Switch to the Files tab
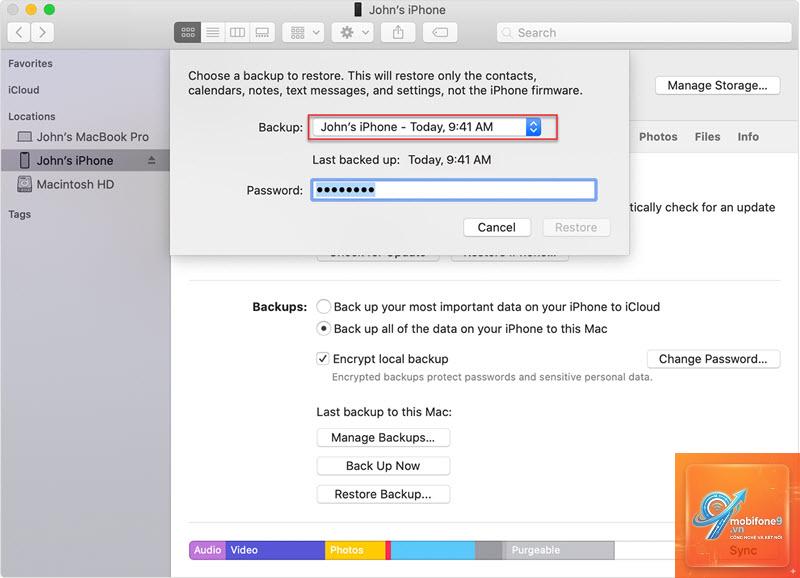 pyautogui.click(x=707, y=137)
